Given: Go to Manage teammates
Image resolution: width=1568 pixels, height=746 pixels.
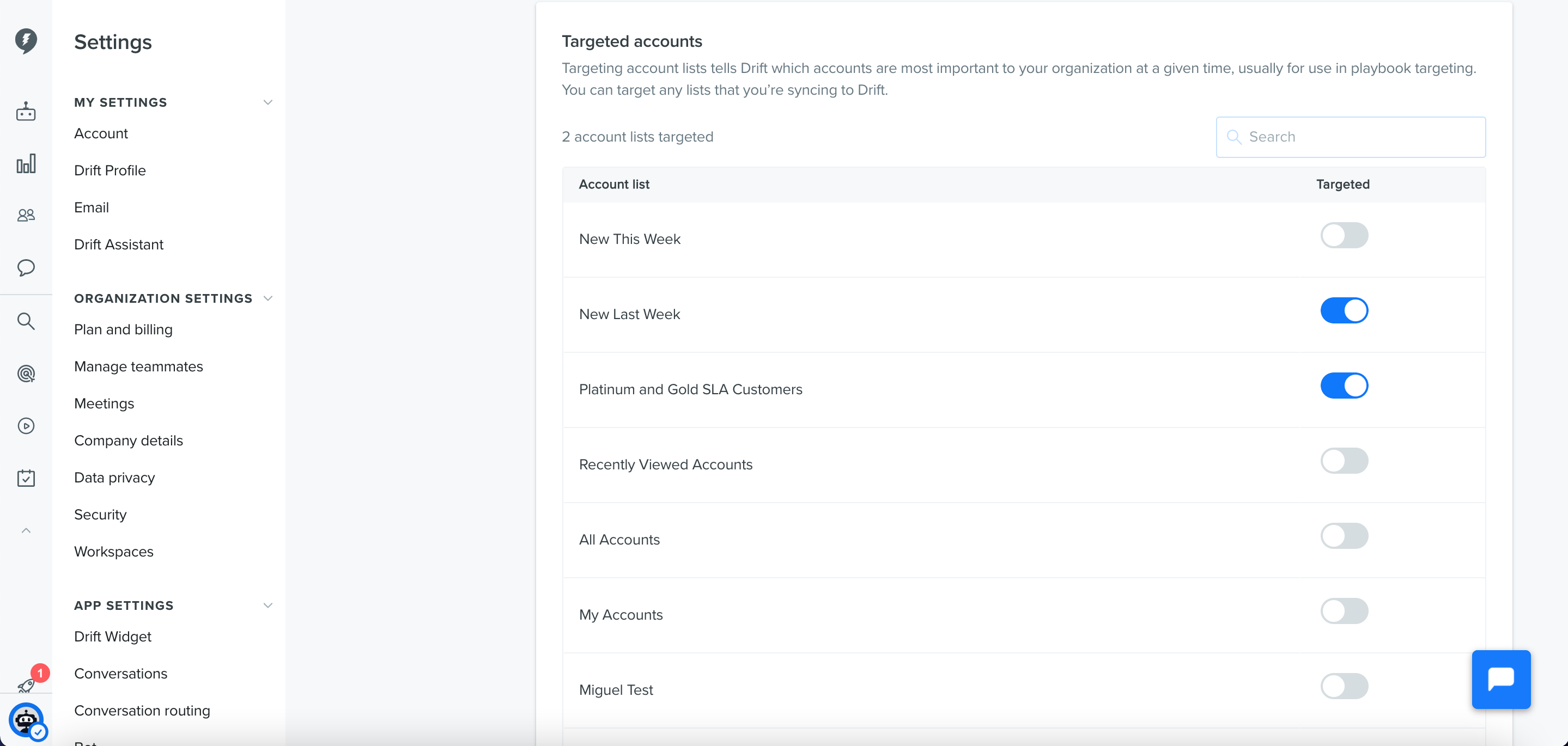Looking at the screenshot, I should tap(139, 366).
